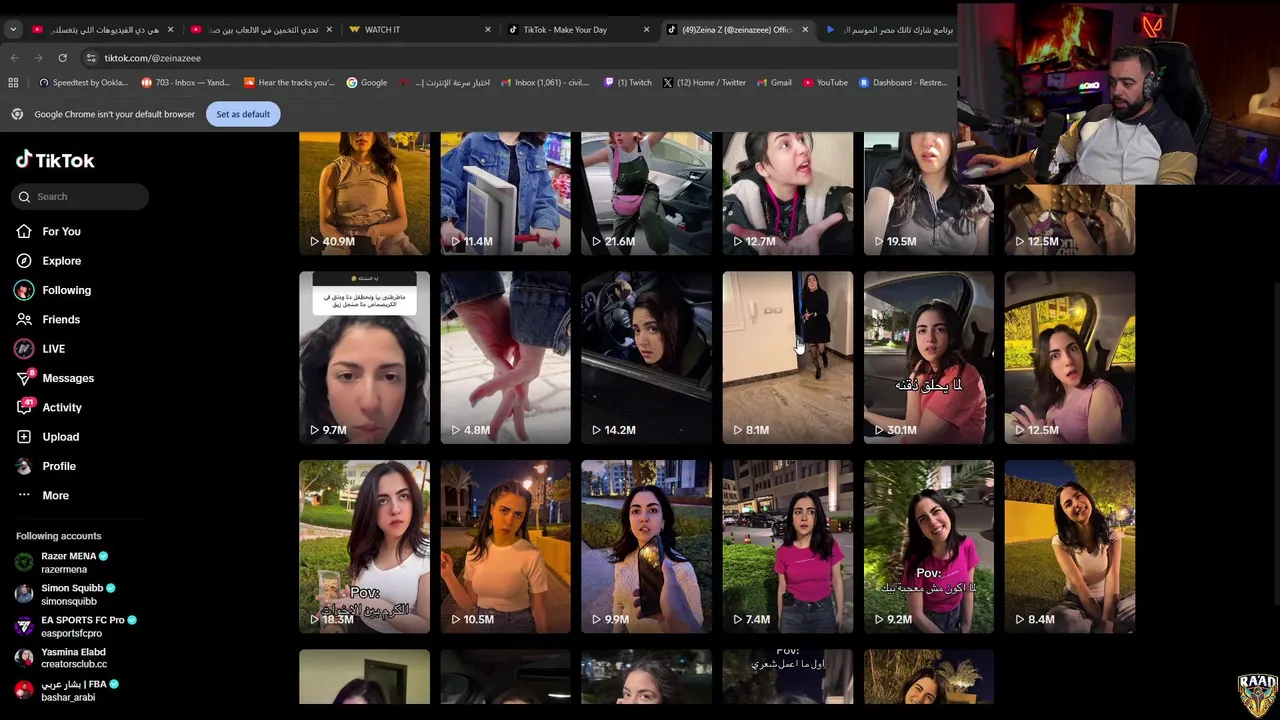Click the search magnifier icon
Image resolution: width=1280 pixels, height=720 pixels.
[x=24, y=197]
